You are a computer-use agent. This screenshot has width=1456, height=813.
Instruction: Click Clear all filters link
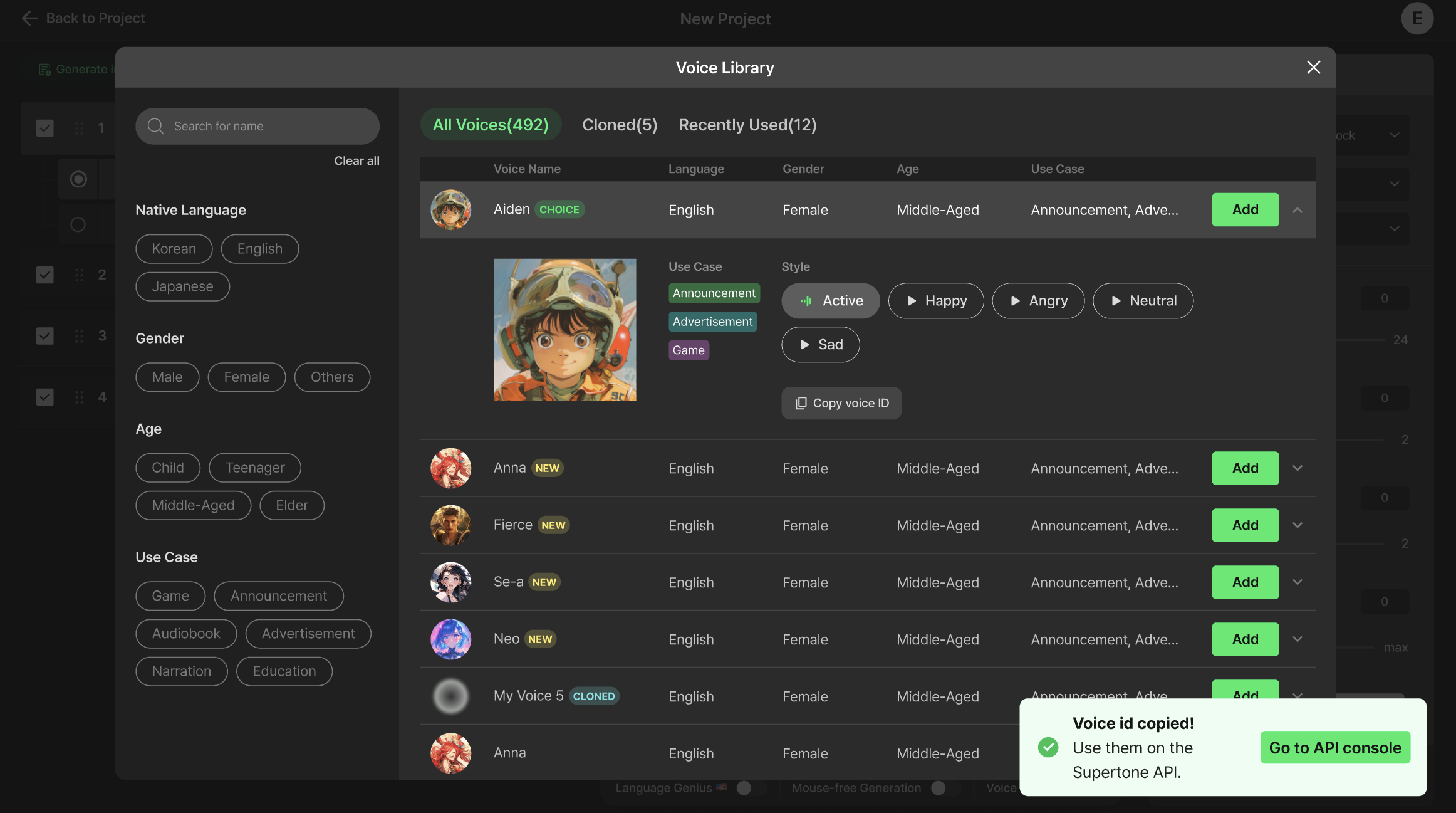coord(356,161)
